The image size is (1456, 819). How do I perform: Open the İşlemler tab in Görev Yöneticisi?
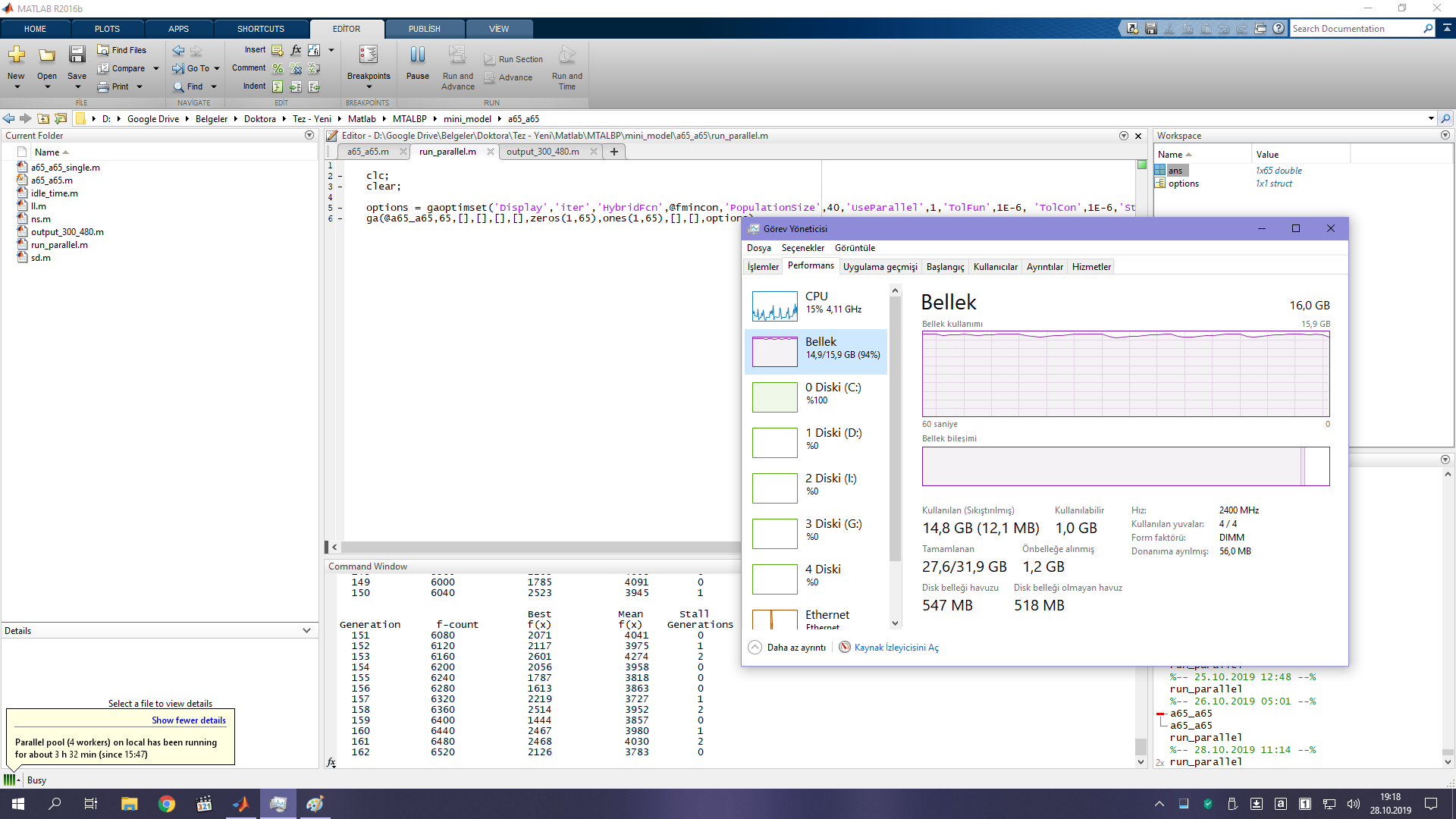[x=763, y=267]
